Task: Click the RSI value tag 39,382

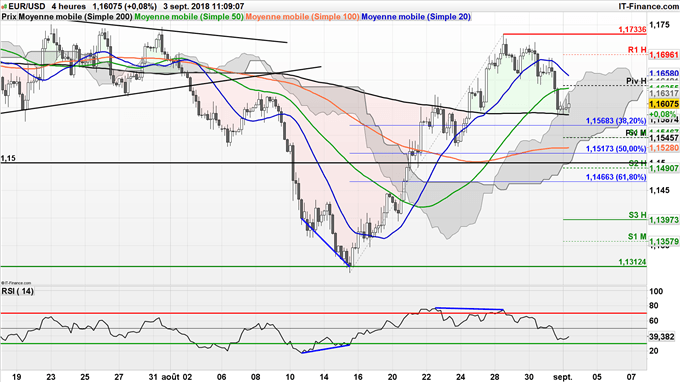Action: pyautogui.click(x=662, y=337)
